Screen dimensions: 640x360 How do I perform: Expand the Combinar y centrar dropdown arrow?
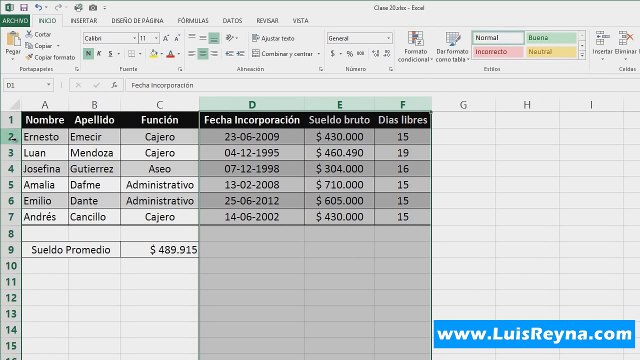(x=319, y=53)
